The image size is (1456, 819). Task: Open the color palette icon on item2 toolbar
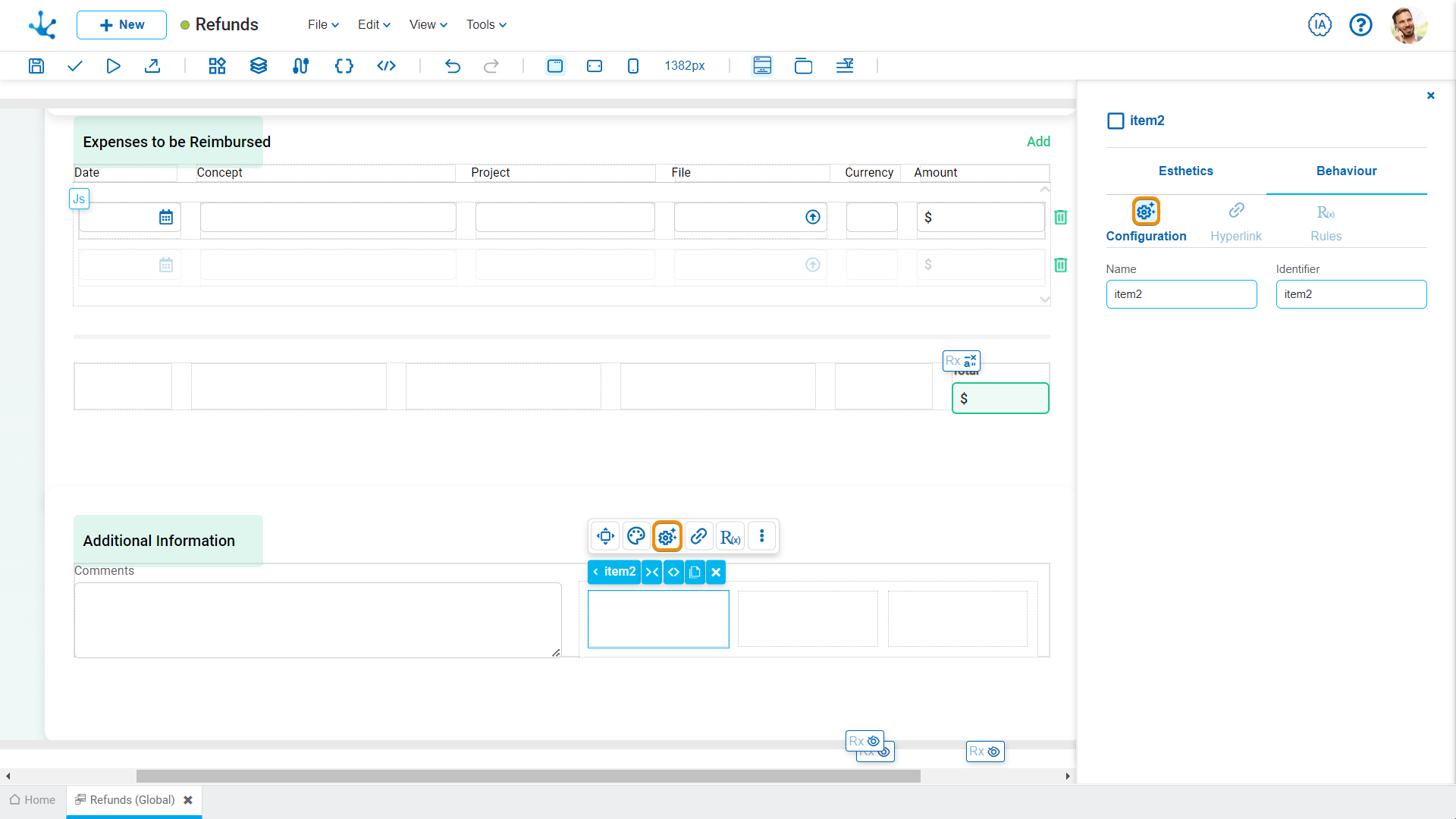click(x=635, y=536)
